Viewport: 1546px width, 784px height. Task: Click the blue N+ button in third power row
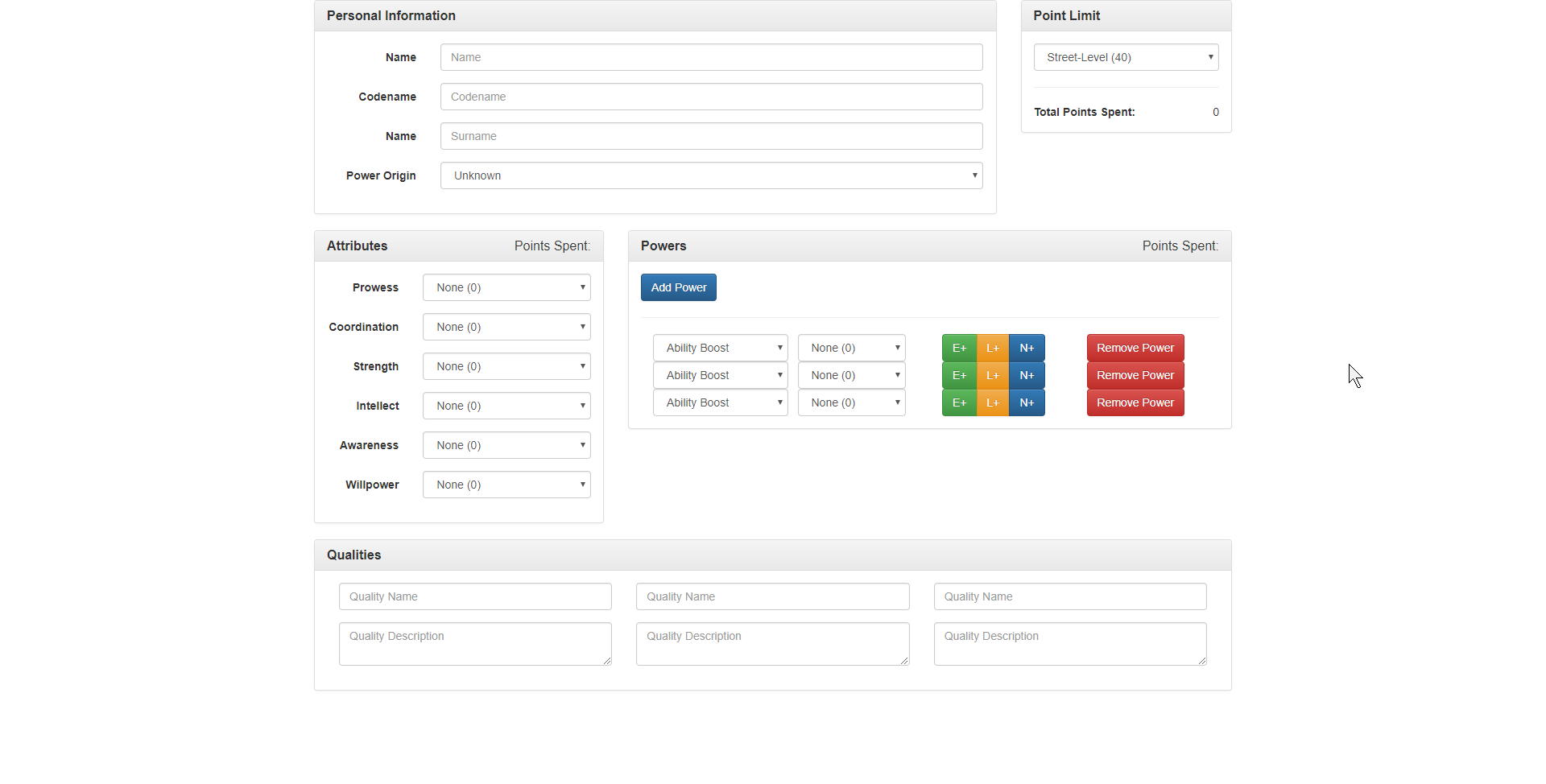pyautogui.click(x=1027, y=402)
